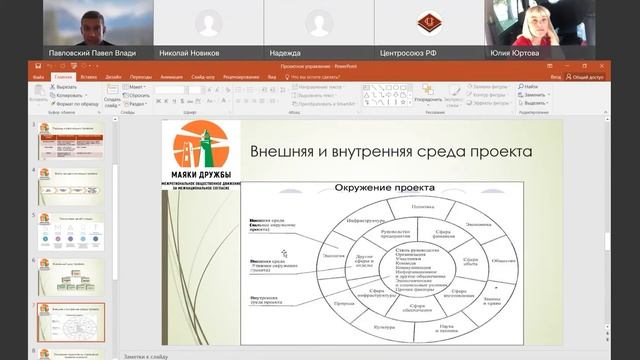Click the Общий доступ share button
The height and width of the screenshot is (360, 640).
(x=584, y=77)
